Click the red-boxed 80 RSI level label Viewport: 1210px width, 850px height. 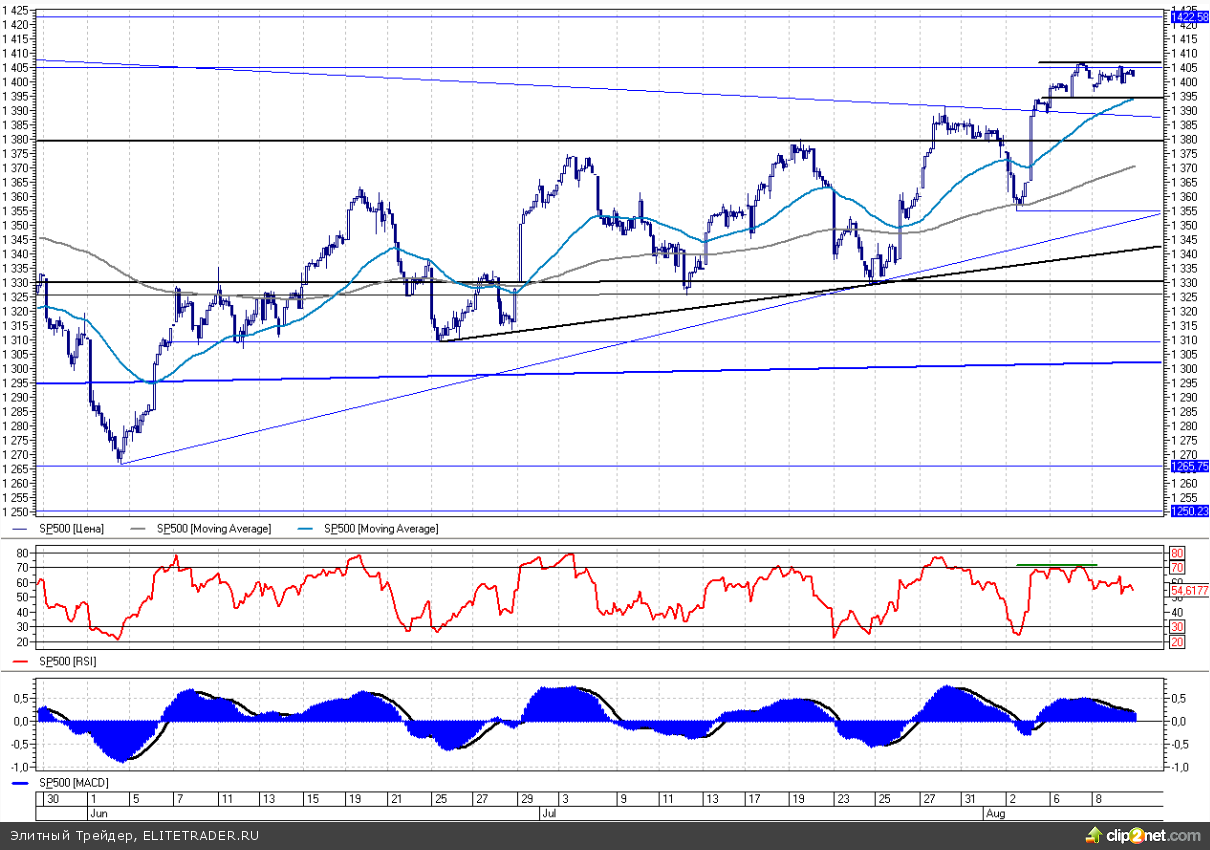(1177, 553)
